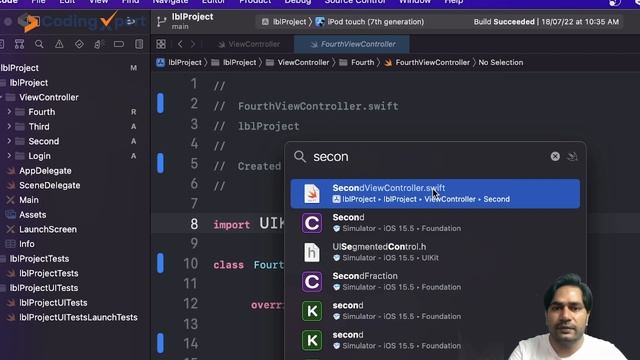The image size is (640, 360).
Task: Select SceneDelegate in the navigator
Action: coord(49,185)
